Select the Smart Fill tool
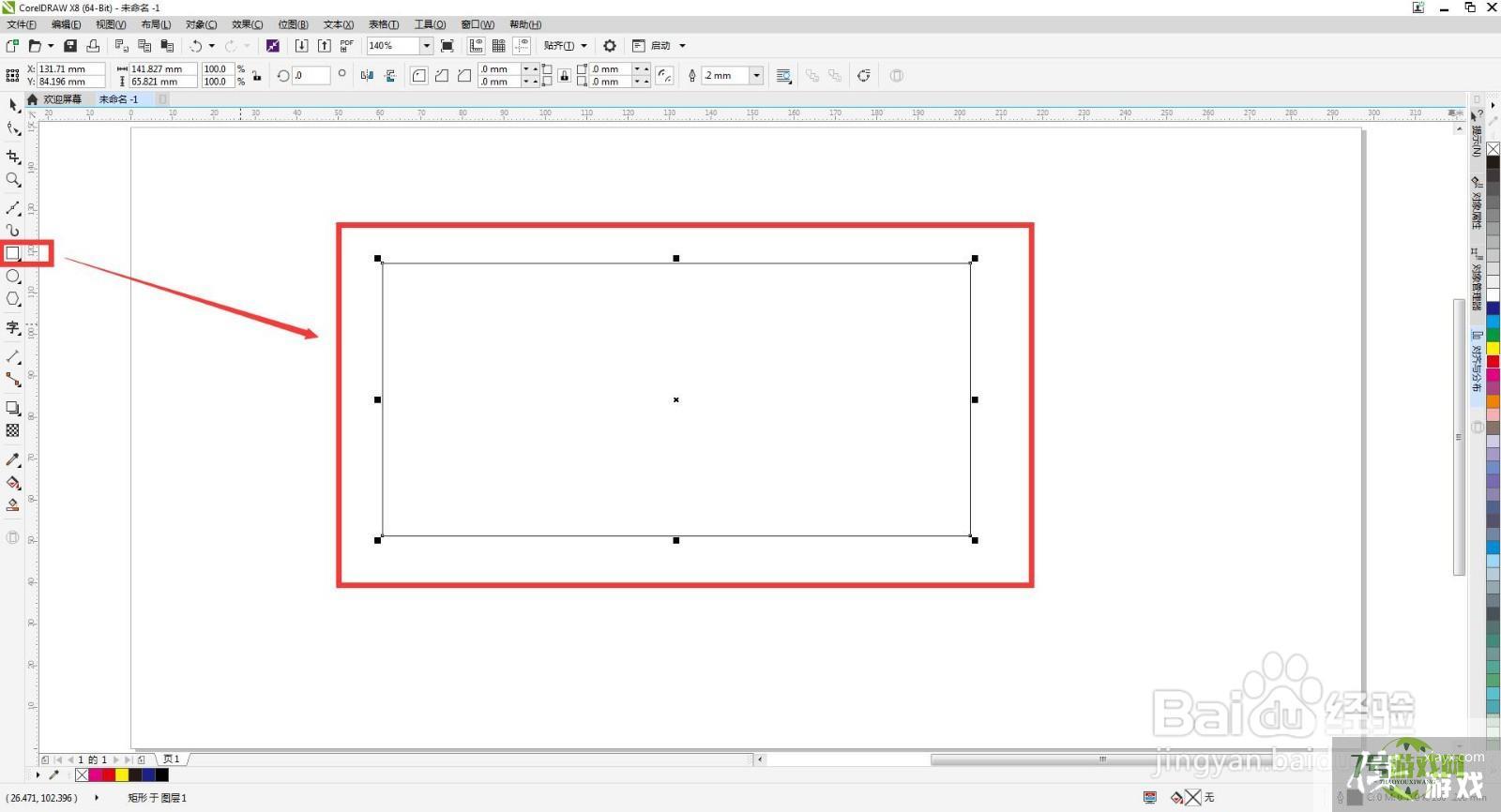 click(13, 504)
